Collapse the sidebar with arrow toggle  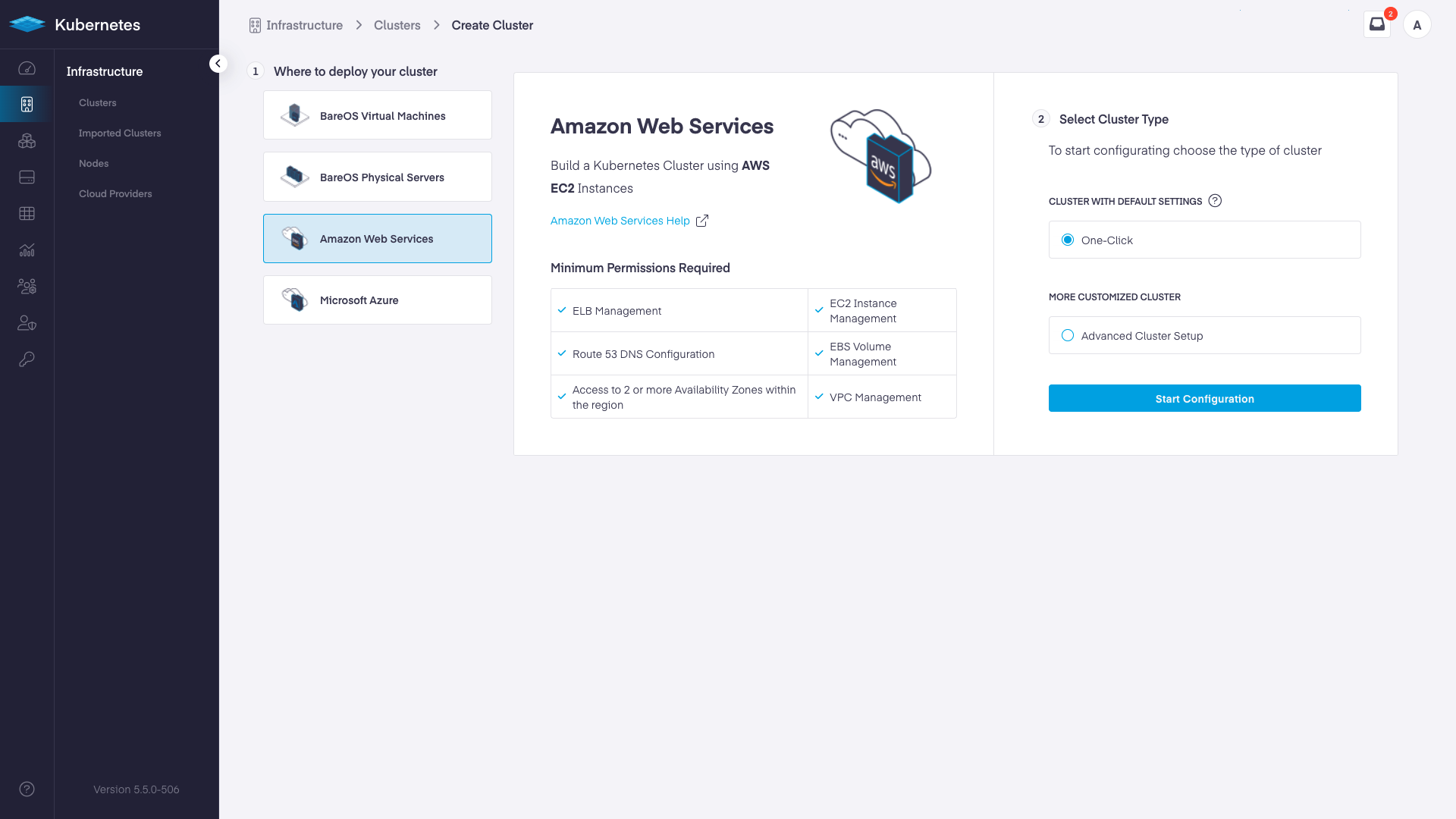pyautogui.click(x=218, y=64)
